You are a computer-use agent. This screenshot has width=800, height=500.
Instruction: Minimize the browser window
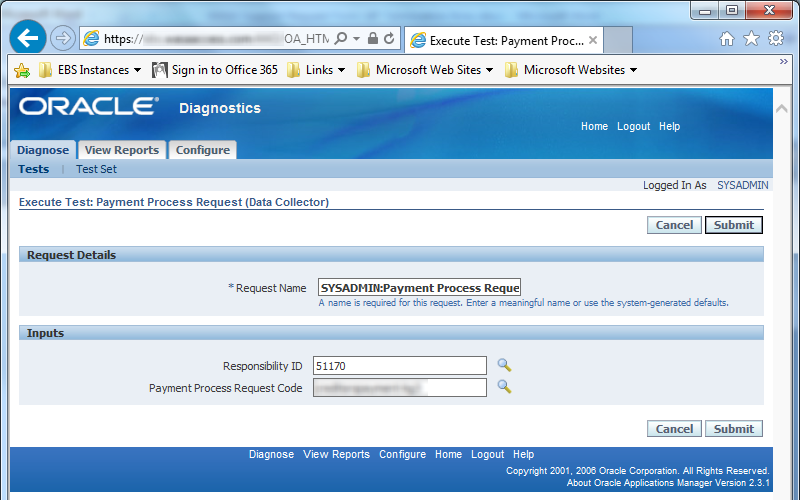pos(705,10)
